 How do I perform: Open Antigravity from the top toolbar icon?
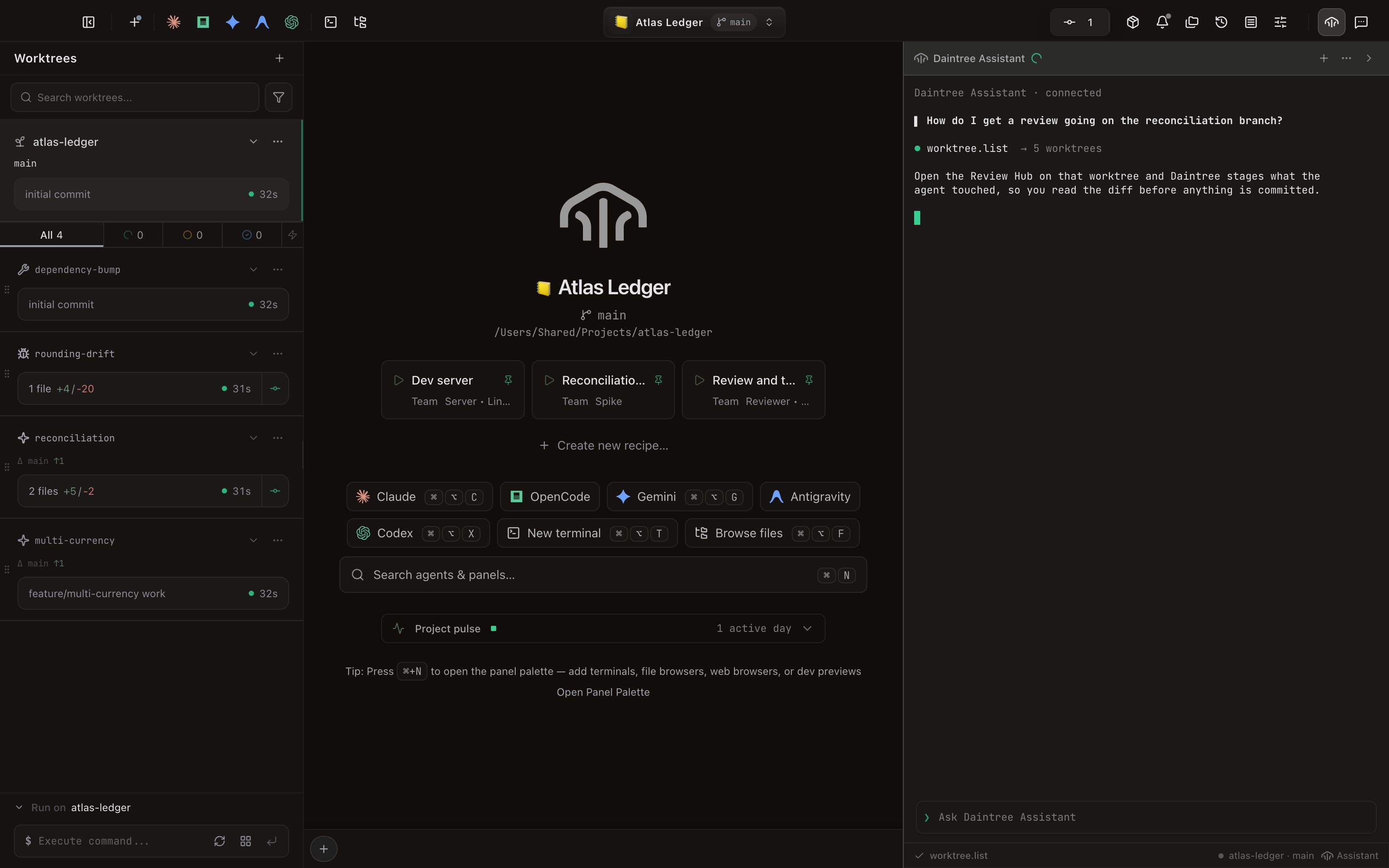click(262, 23)
